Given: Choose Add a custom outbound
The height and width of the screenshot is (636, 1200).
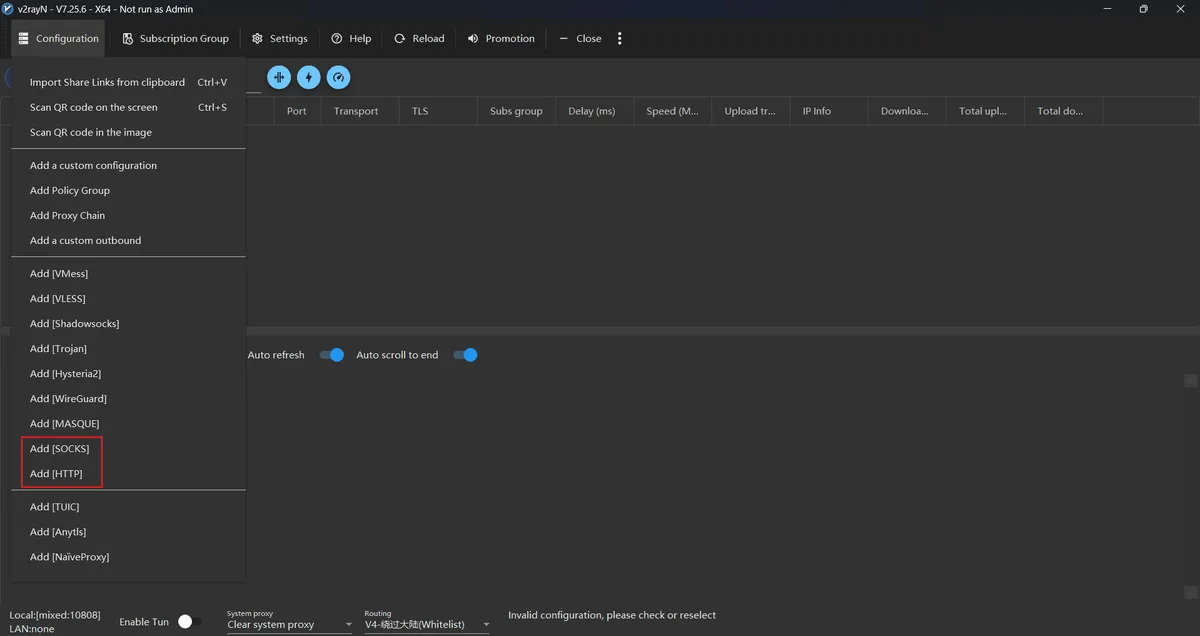Looking at the screenshot, I should tap(128, 240).
